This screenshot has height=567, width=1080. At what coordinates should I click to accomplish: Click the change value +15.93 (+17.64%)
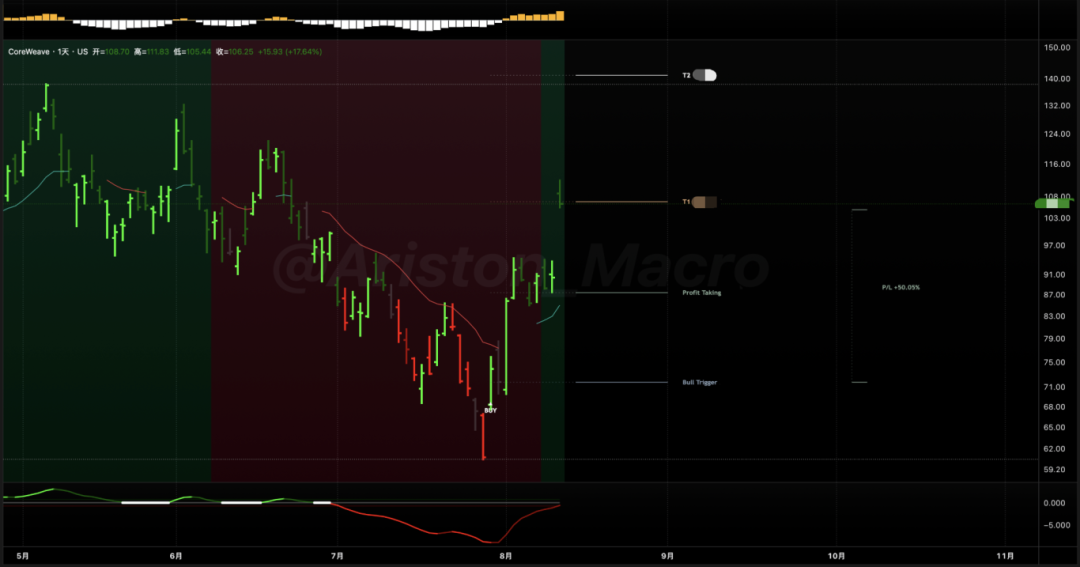(x=290, y=52)
